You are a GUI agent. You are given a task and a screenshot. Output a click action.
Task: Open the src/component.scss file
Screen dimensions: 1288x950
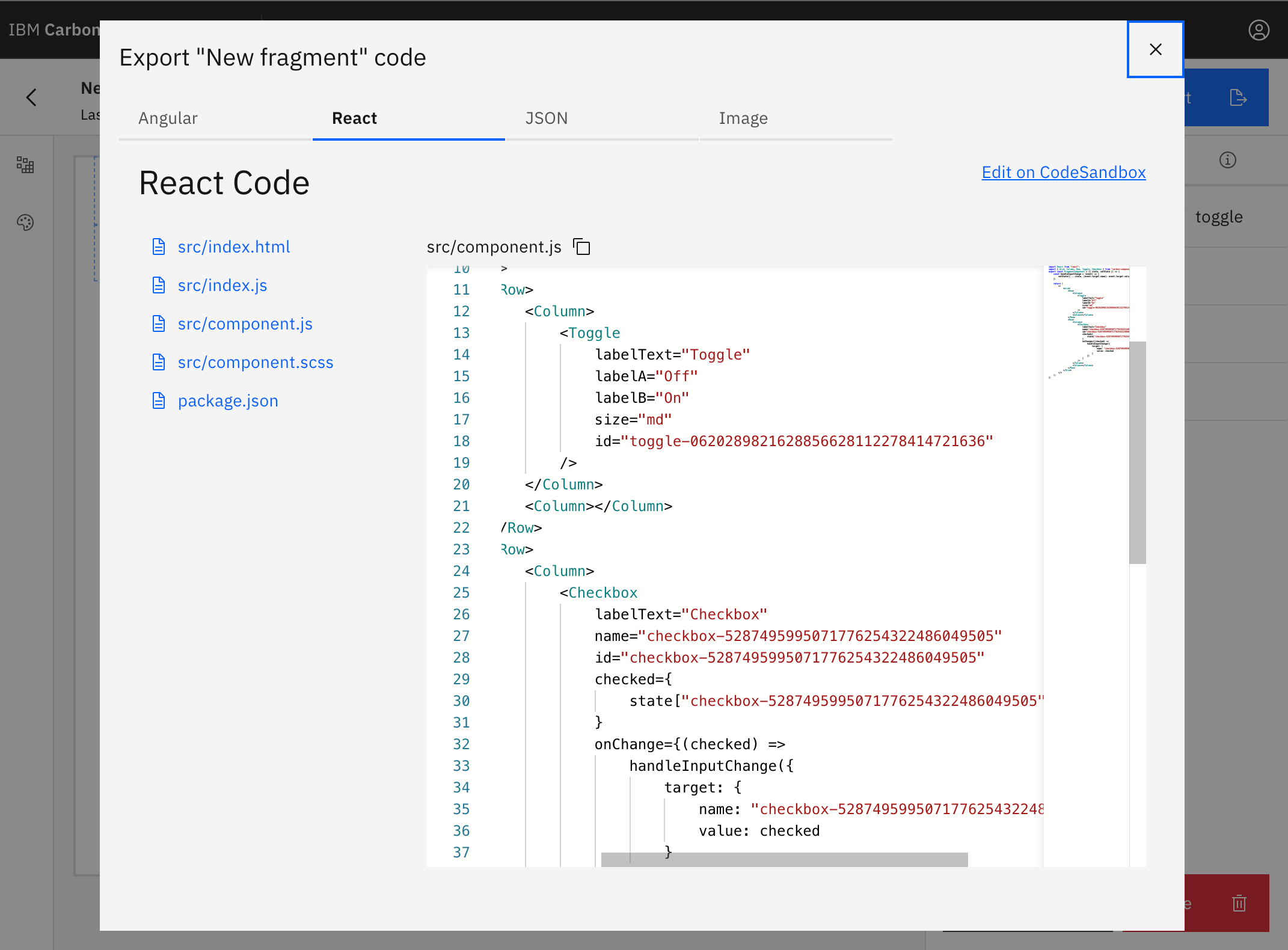[256, 362]
